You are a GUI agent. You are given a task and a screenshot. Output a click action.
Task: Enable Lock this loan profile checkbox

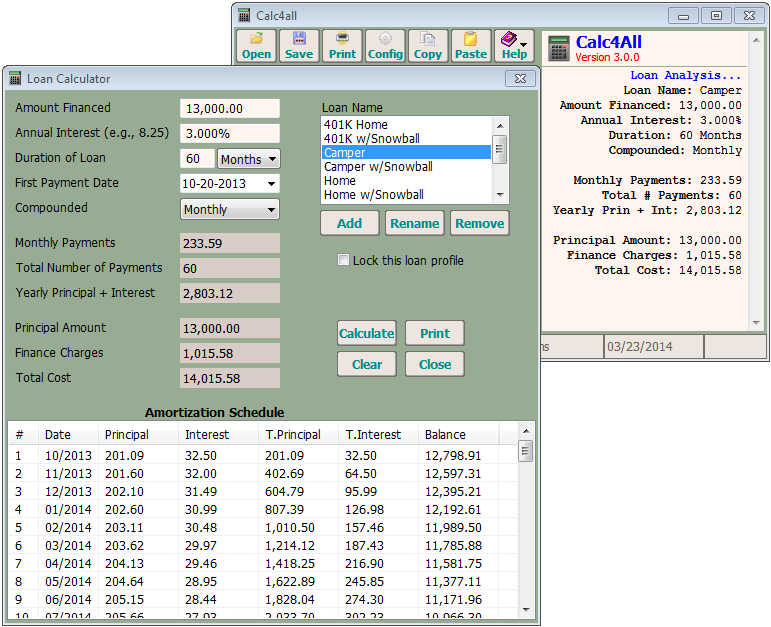click(344, 261)
